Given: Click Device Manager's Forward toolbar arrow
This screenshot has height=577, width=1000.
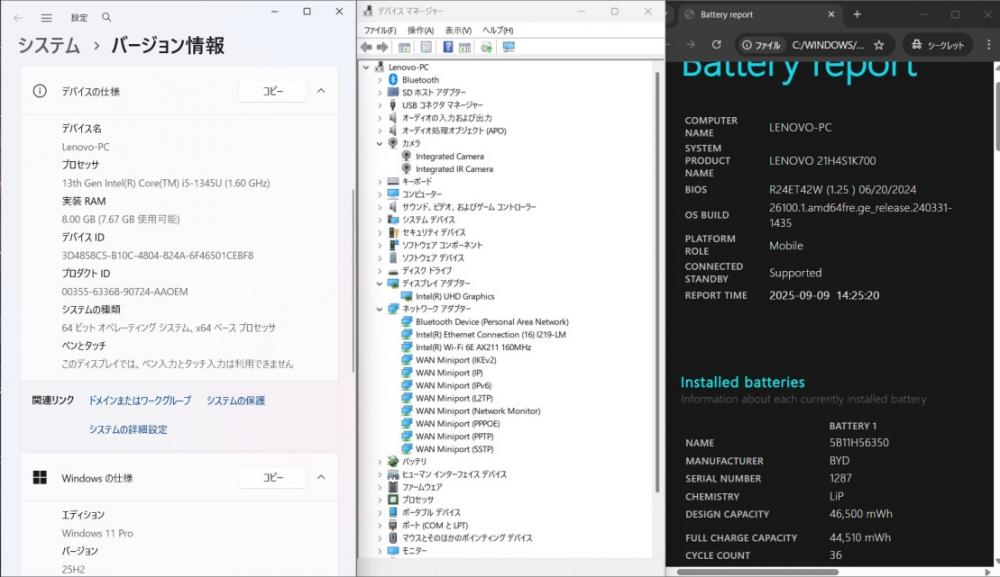Looking at the screenshot, I should coord(382,47).
